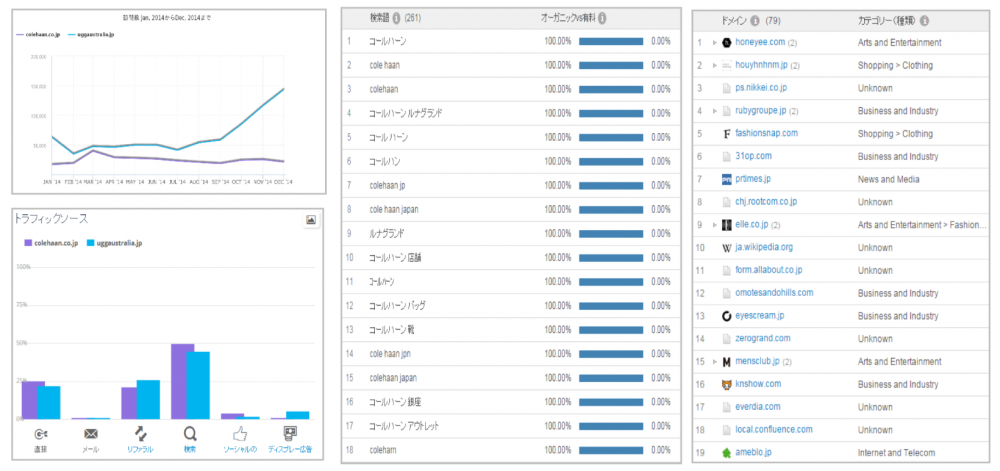Click the info icon next to 検索語 header
The image size is (1000, 471).
pyautogui.click(x=396, y=18)
